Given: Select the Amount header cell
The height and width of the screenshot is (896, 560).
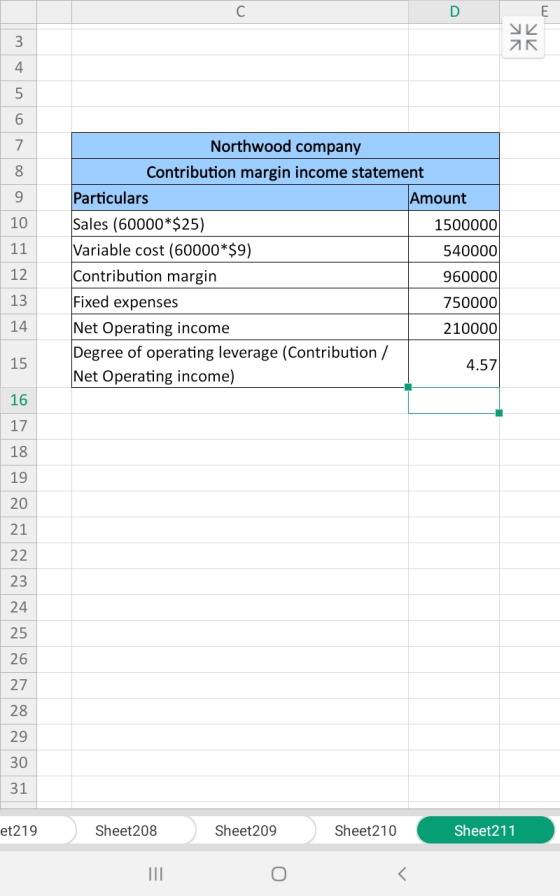Looking at the screenshot, I should click(x=454, y=198).
